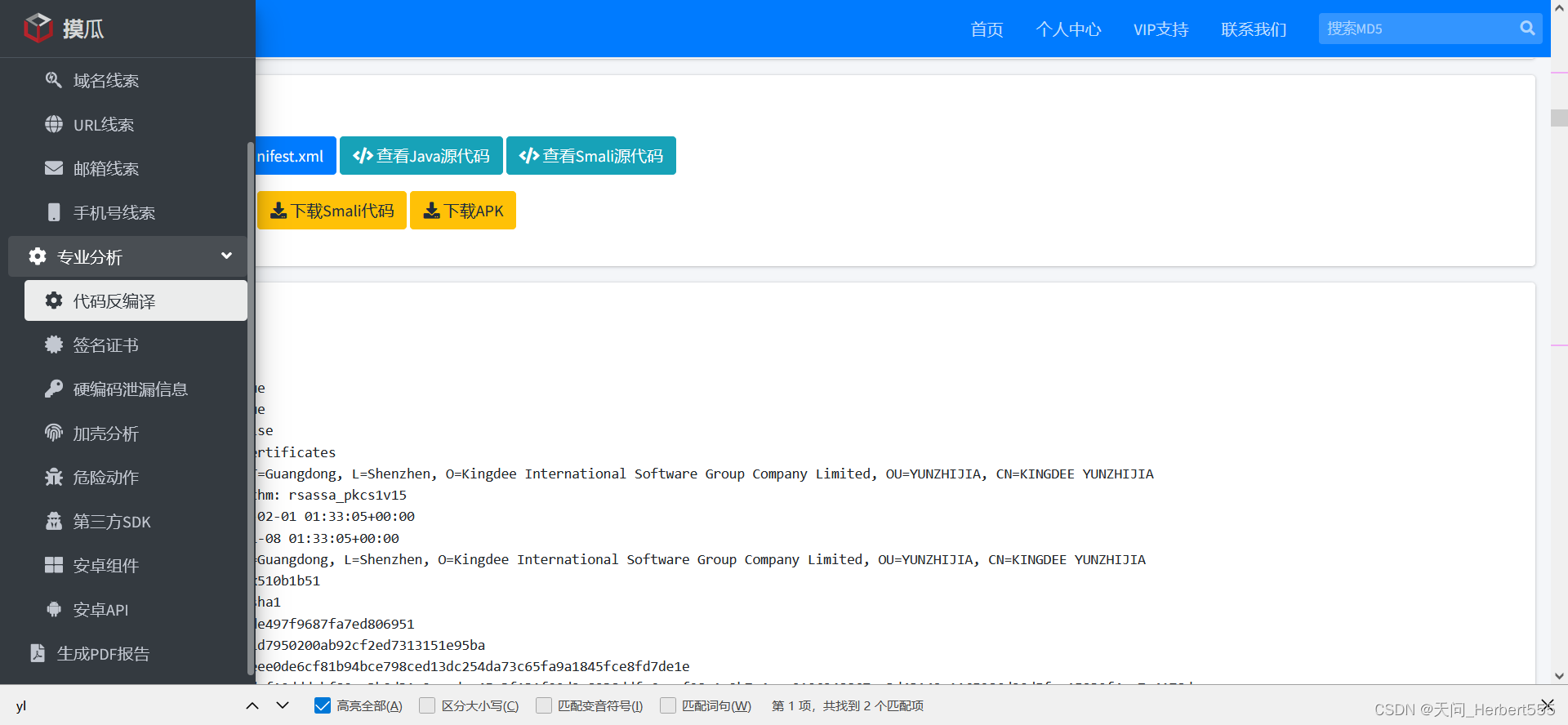Click the sidebar scrollbar
The width and height of the screenshot is (1568, 725).
click(x=250, y=408)
